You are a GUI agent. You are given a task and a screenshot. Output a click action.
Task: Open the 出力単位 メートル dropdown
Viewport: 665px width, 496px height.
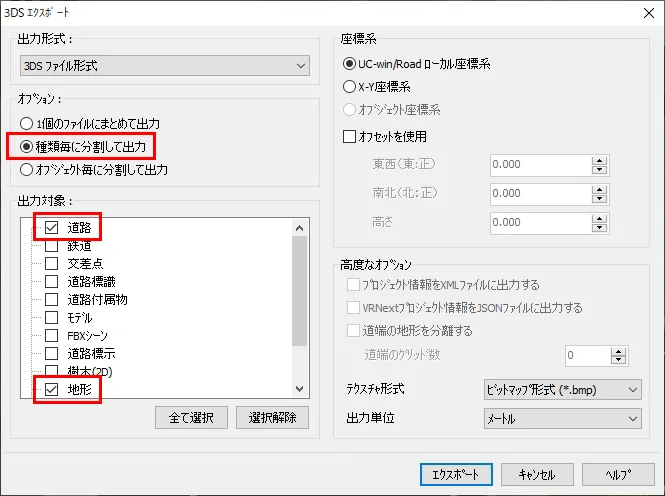pyautogui.click(x=561, y=419)
